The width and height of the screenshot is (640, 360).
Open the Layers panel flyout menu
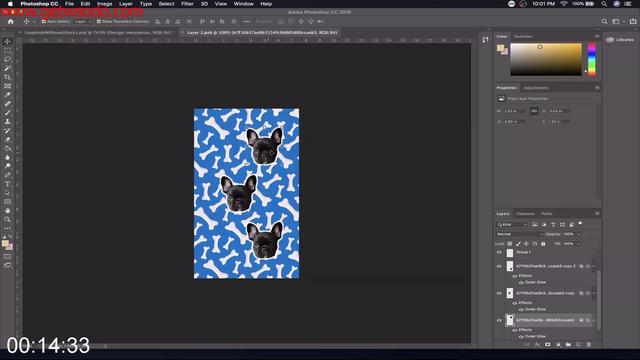point(597,213)
